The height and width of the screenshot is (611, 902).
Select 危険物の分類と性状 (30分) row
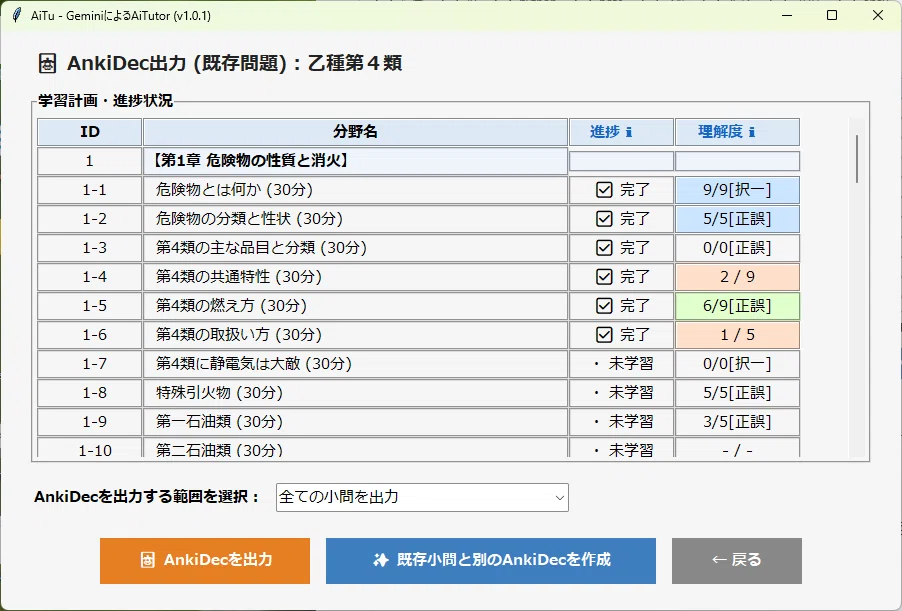click(x=356, y=219)
